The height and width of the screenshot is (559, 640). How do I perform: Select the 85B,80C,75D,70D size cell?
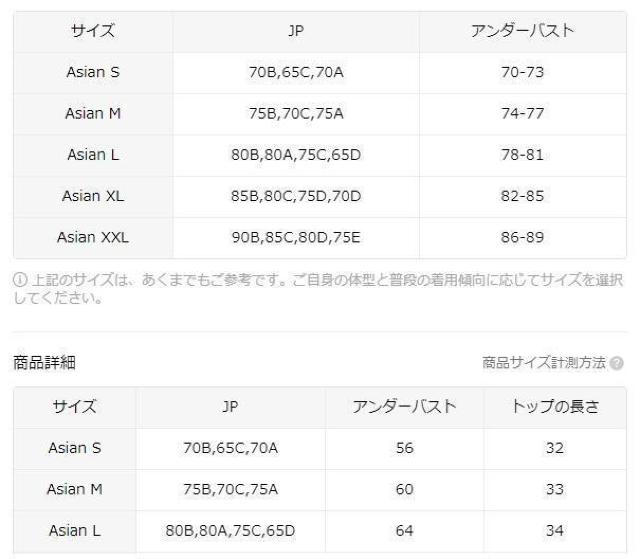click(295, 196)
